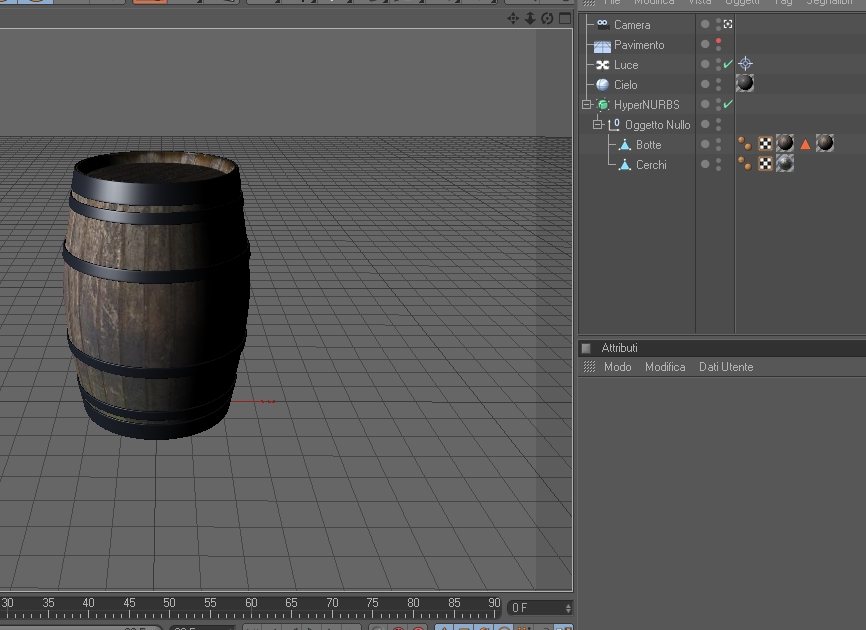Click the Cielo material tag sphere

(745, 84)
